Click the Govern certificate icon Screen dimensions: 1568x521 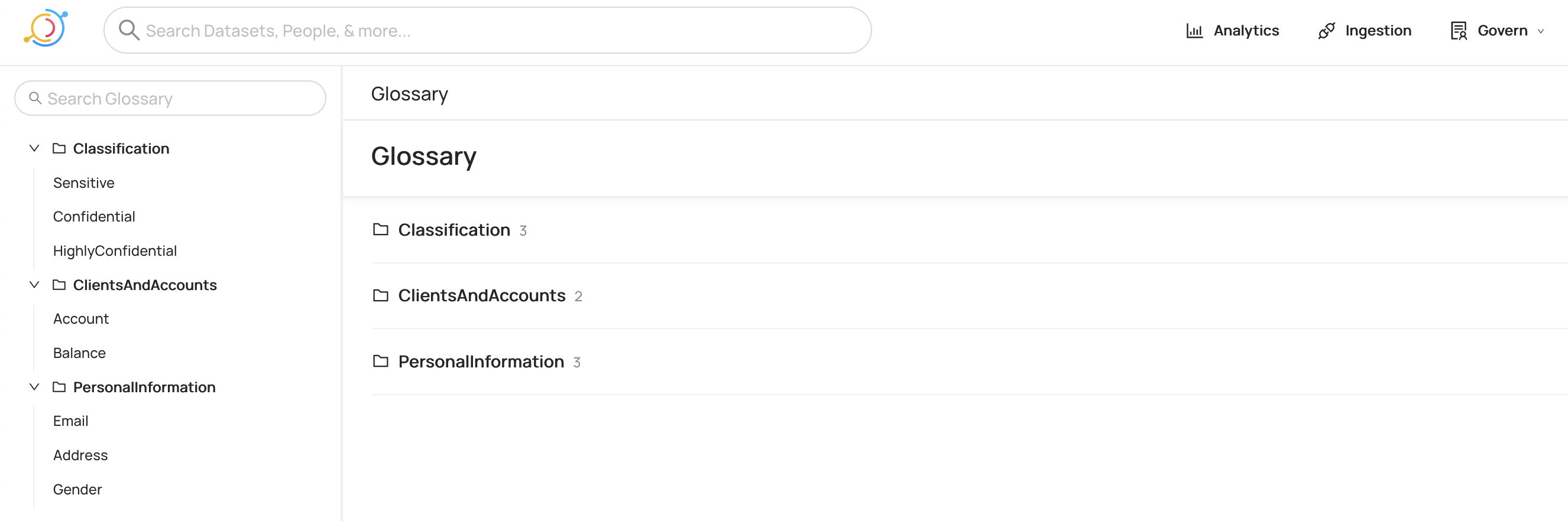tap(1458, 31)
